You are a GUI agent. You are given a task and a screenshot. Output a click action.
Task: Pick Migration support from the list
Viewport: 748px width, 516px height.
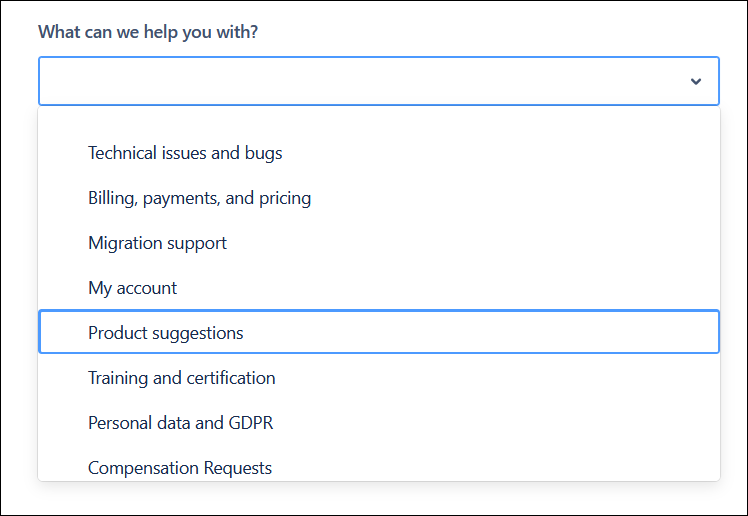tap(157, 243)
